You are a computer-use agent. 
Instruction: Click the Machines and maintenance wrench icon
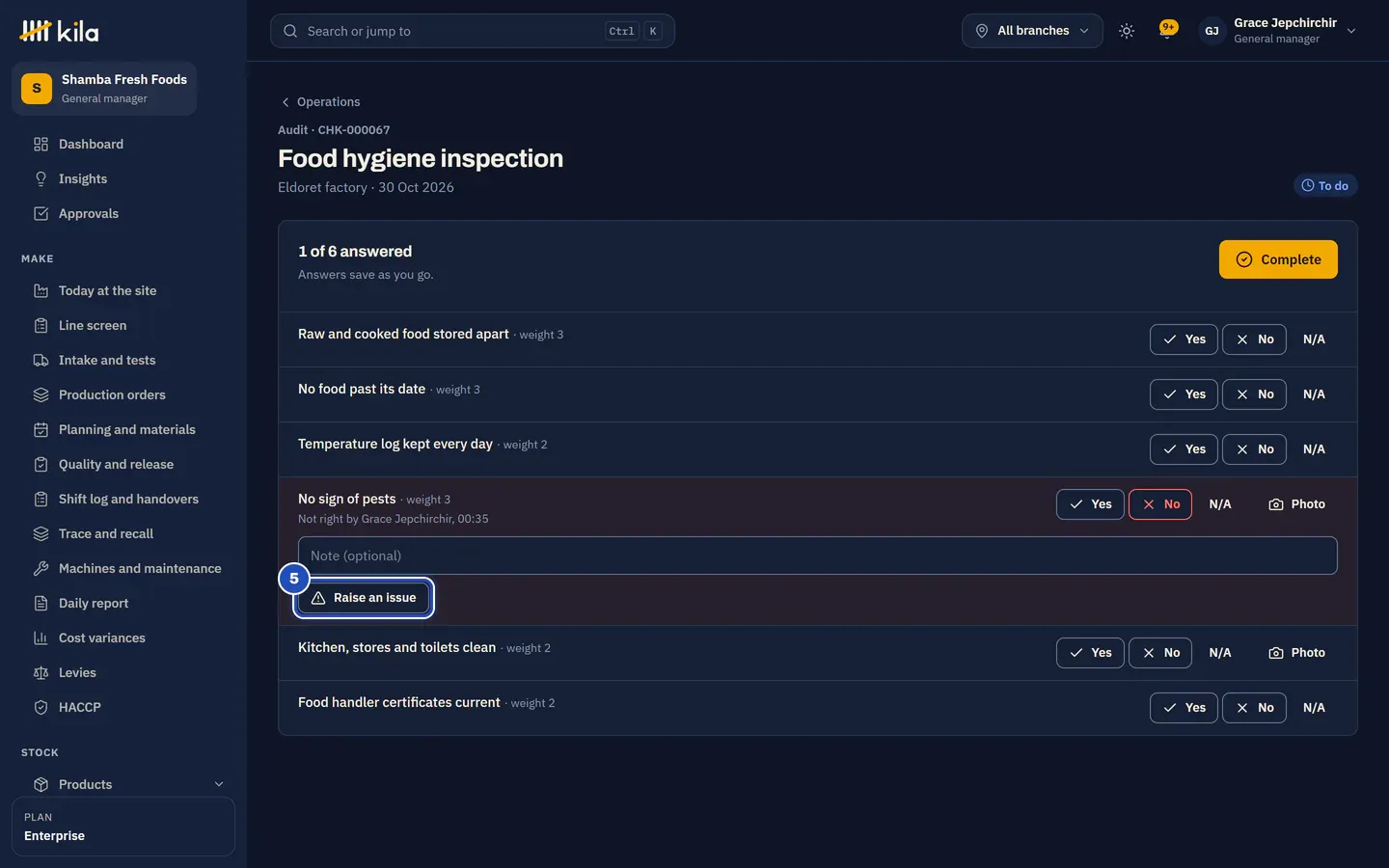(41, 568)
